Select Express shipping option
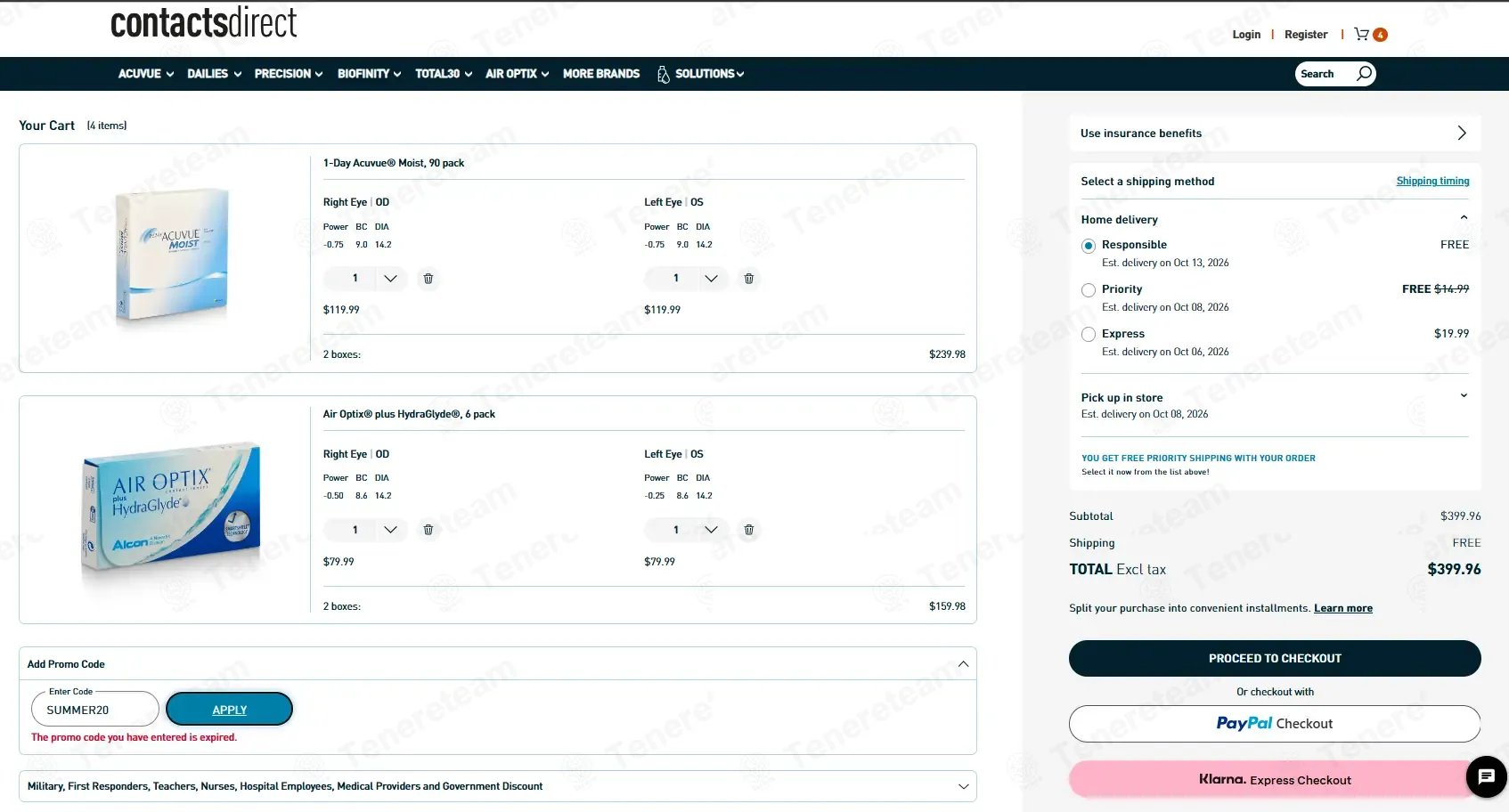The height and width of the screenshot is (812, 1509). (1089, 335)
